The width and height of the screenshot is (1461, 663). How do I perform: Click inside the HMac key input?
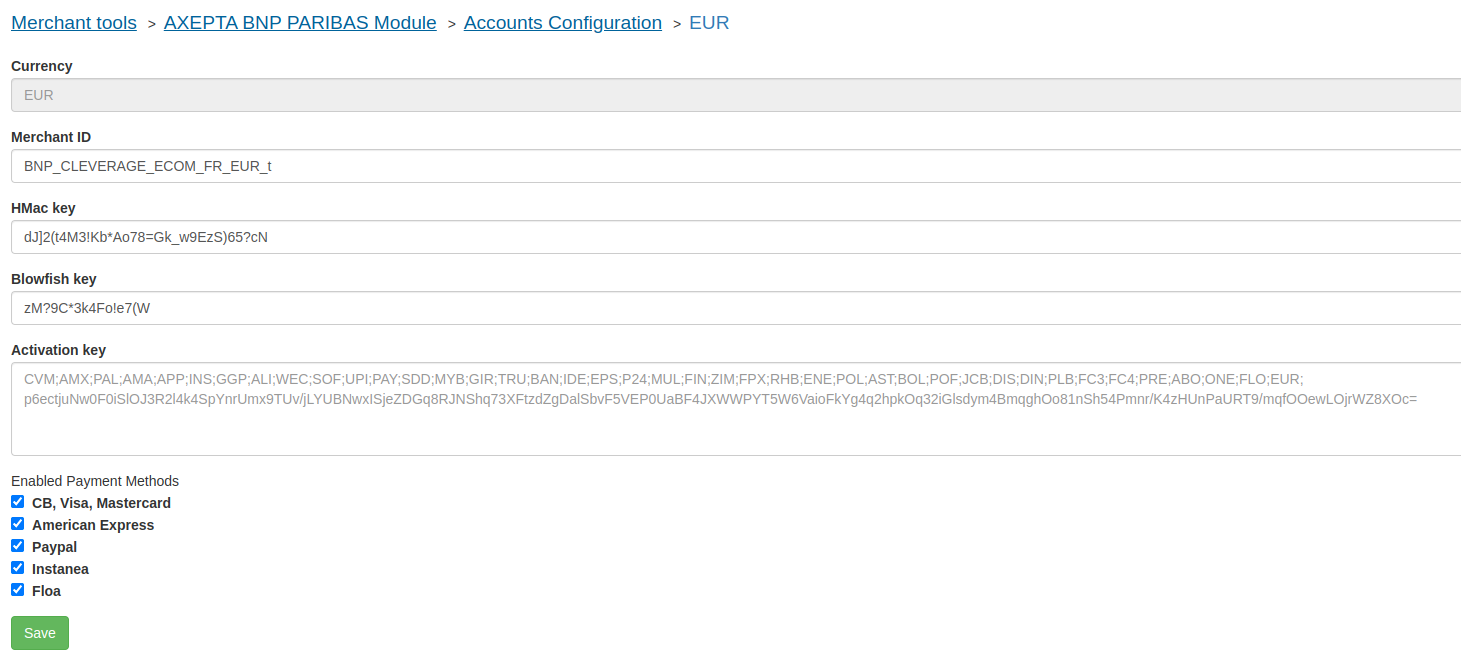[x=735, y=237]
